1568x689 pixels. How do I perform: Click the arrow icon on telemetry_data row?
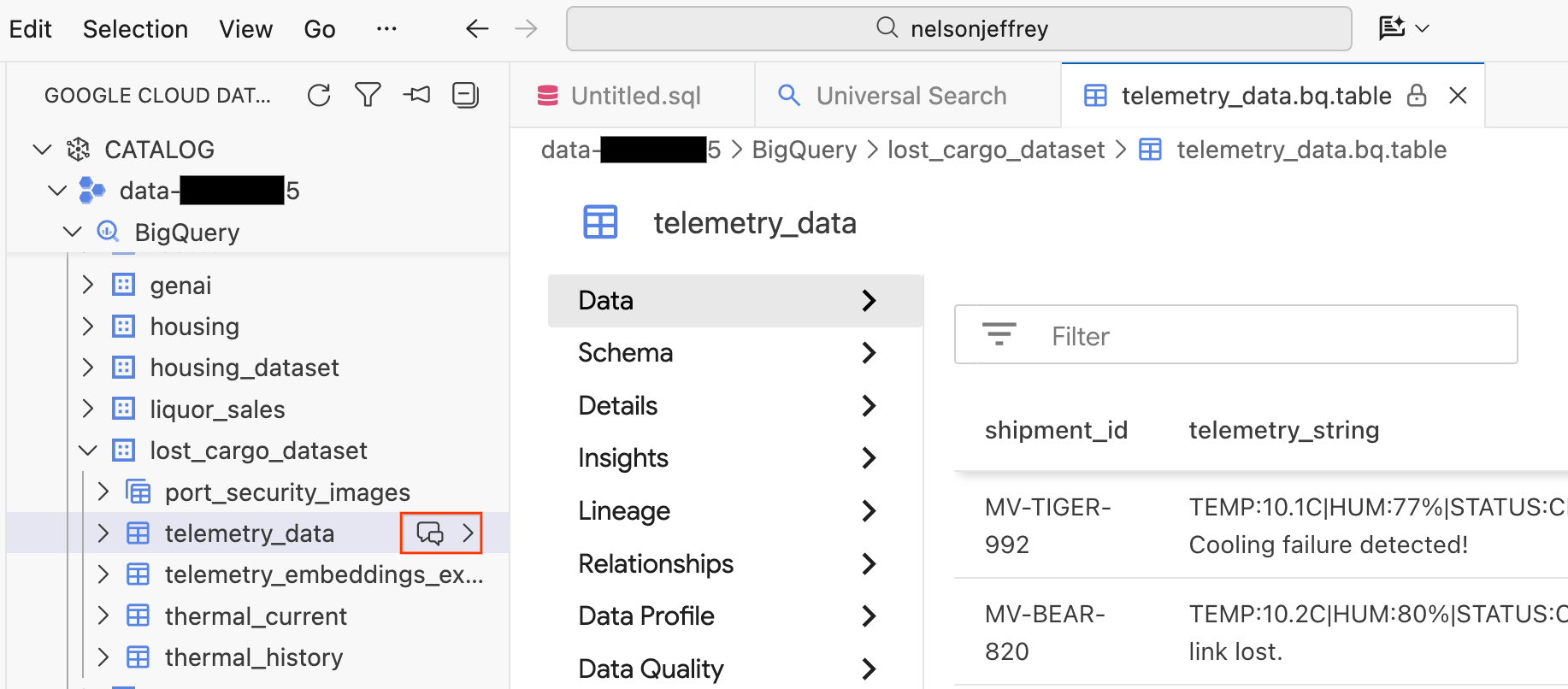pos(468,533)
